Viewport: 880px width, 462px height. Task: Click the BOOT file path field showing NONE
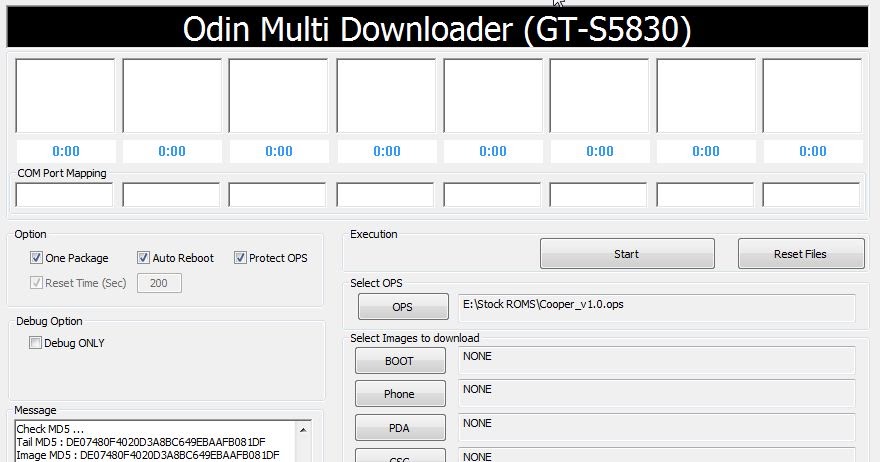point(657,360)
